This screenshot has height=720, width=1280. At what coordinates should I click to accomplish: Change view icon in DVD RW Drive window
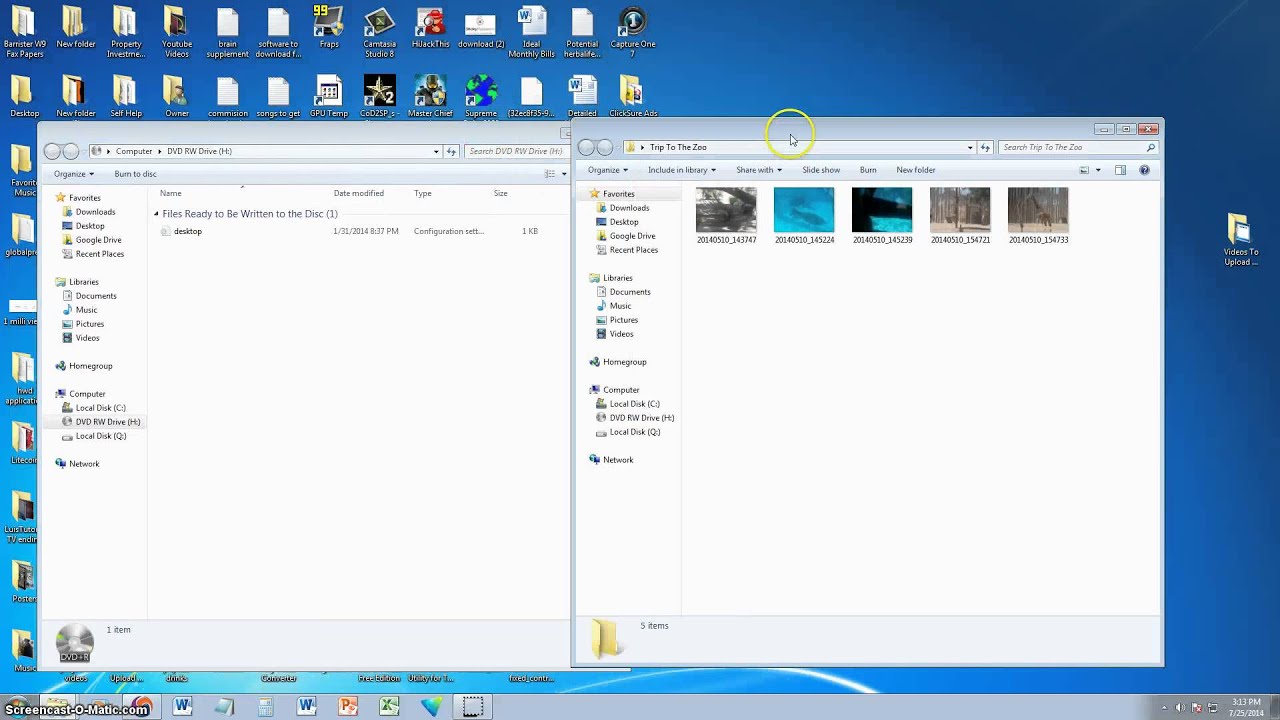coord(550,174)
